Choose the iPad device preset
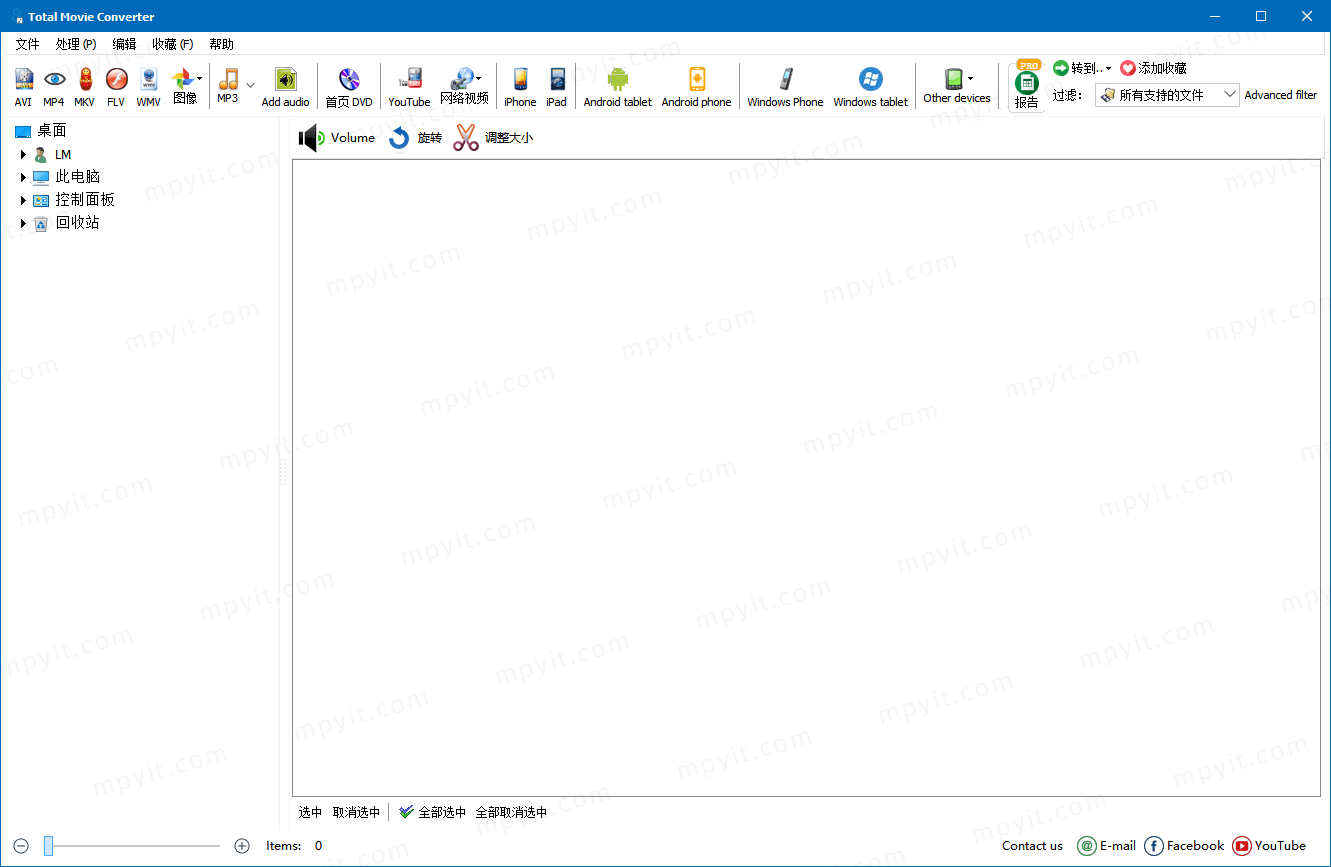The height and width of the screenshot is (867, 1331). tap(557, 87)
